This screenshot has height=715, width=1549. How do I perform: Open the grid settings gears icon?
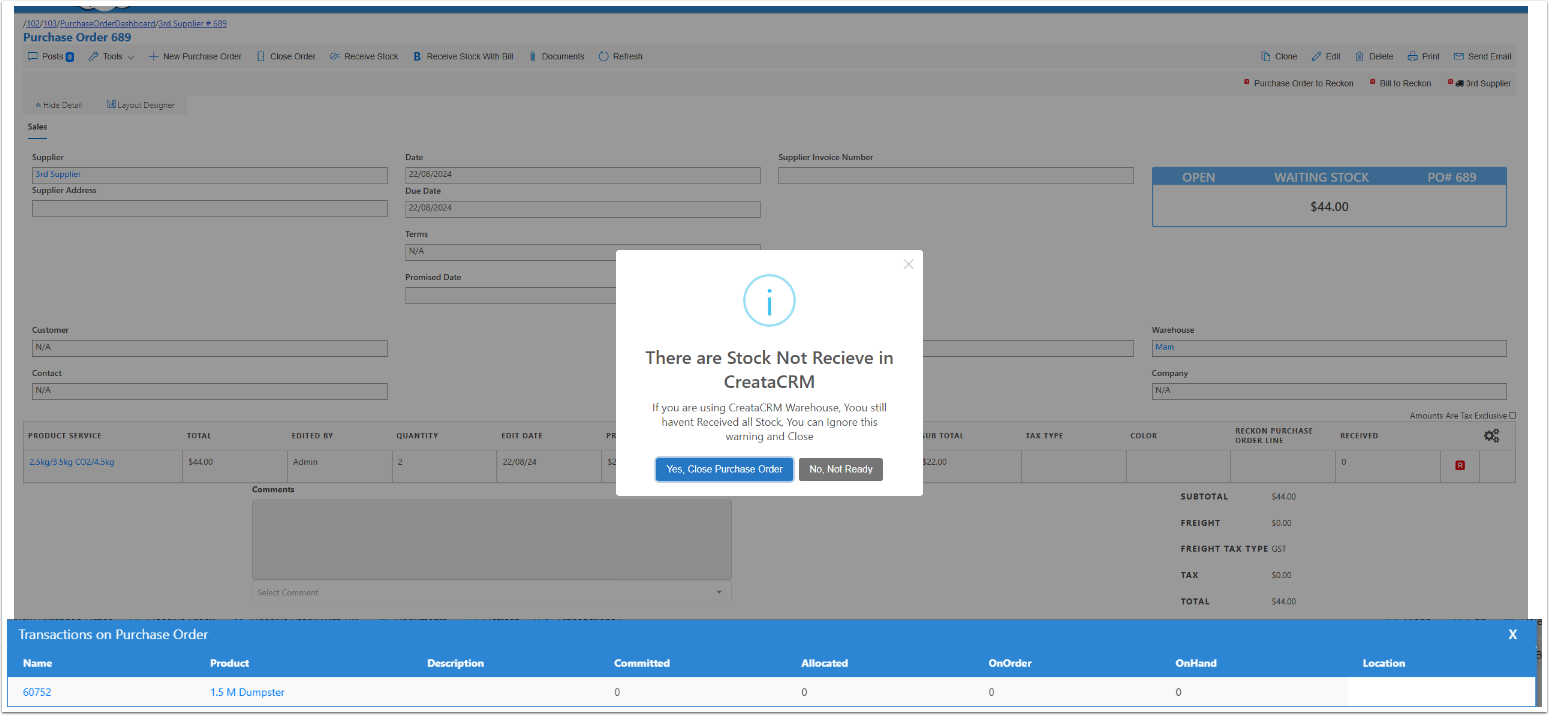click(x=1491, y=436)
